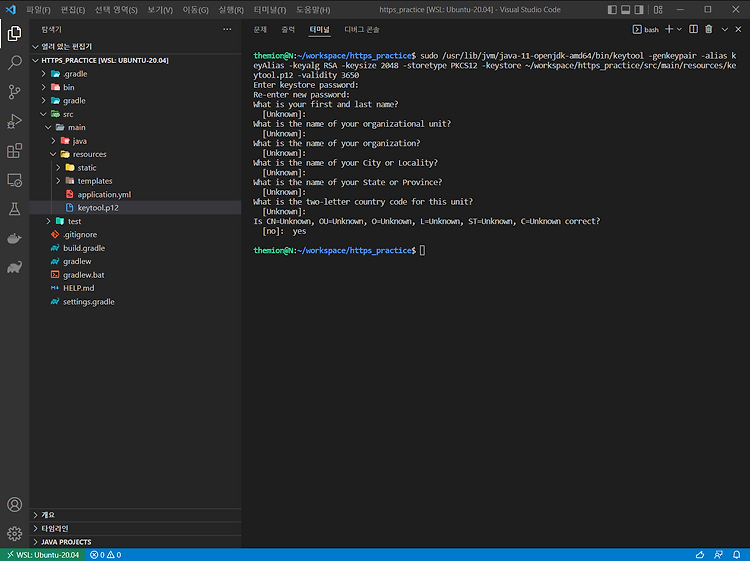This screenshot has height=561, width=750.
Task: Open the 실행(R) menu
Action: 231,10
